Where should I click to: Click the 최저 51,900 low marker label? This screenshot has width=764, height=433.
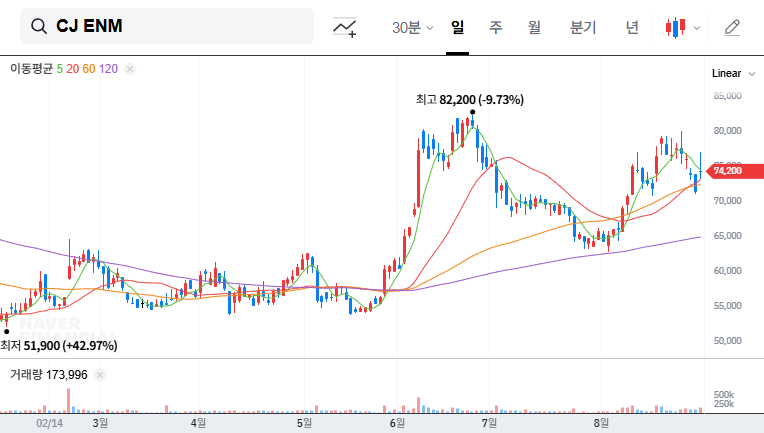pos(58,346)
